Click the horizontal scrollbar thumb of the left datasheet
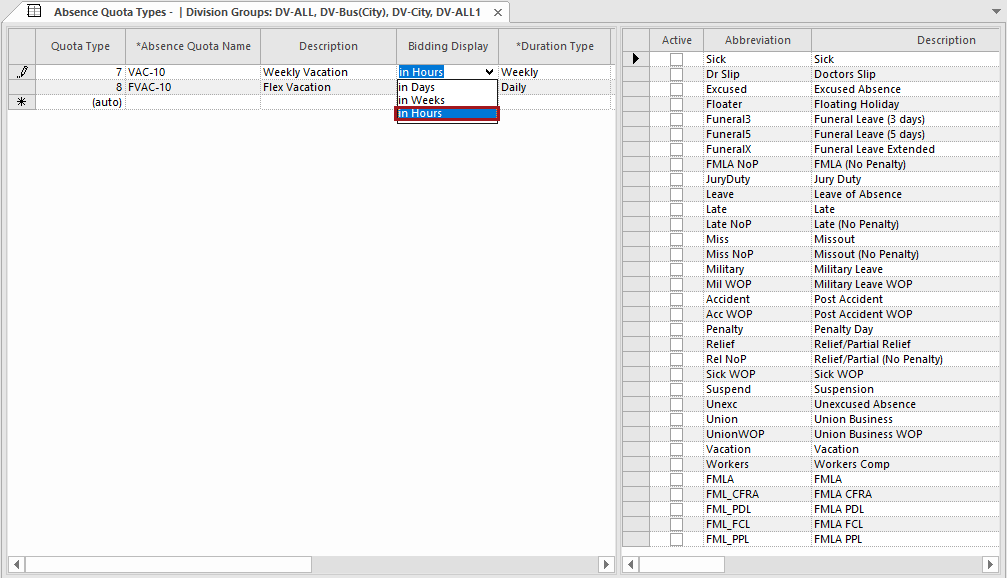 click(x=168, y=565)
